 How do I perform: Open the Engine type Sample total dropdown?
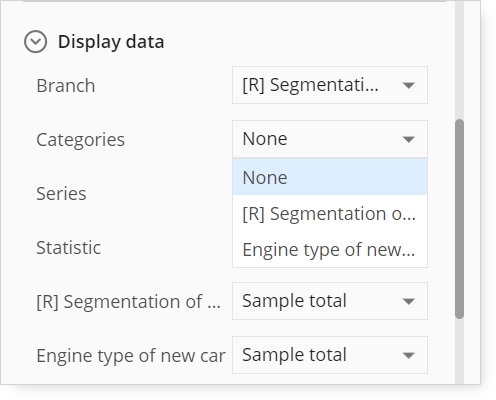tap(330, 355)
